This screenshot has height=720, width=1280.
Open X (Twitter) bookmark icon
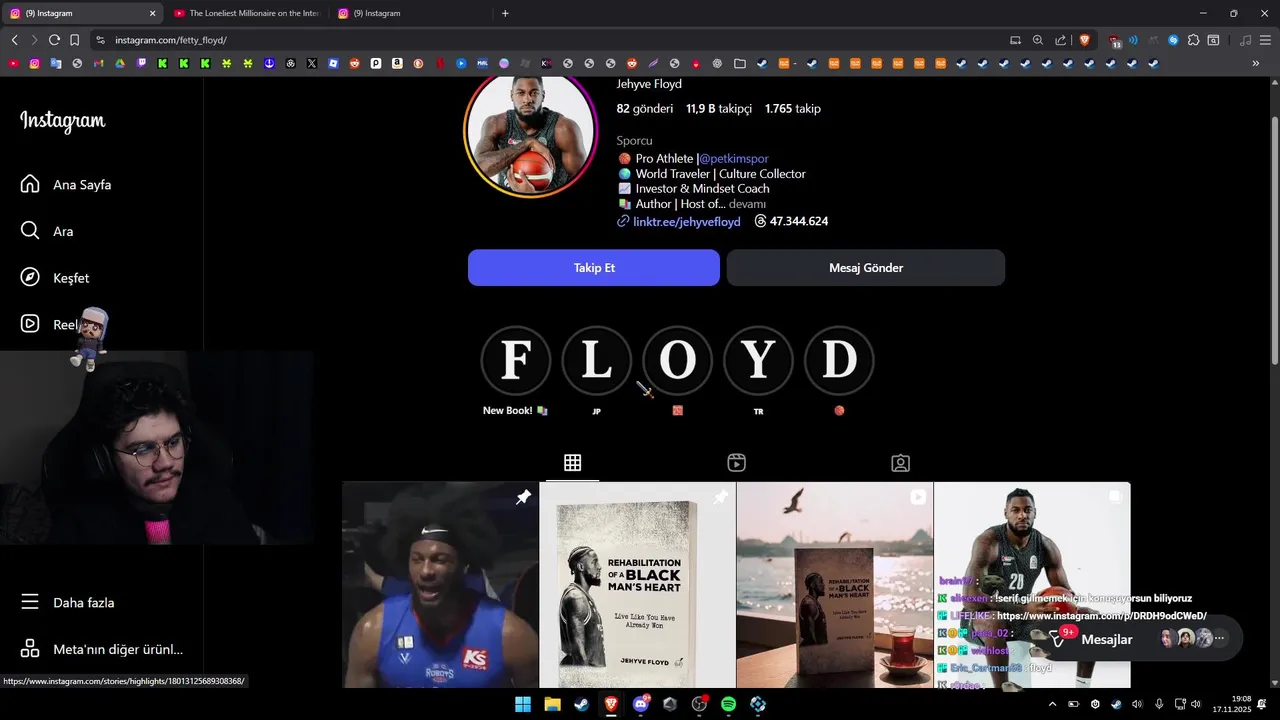(x=312, y=63)
